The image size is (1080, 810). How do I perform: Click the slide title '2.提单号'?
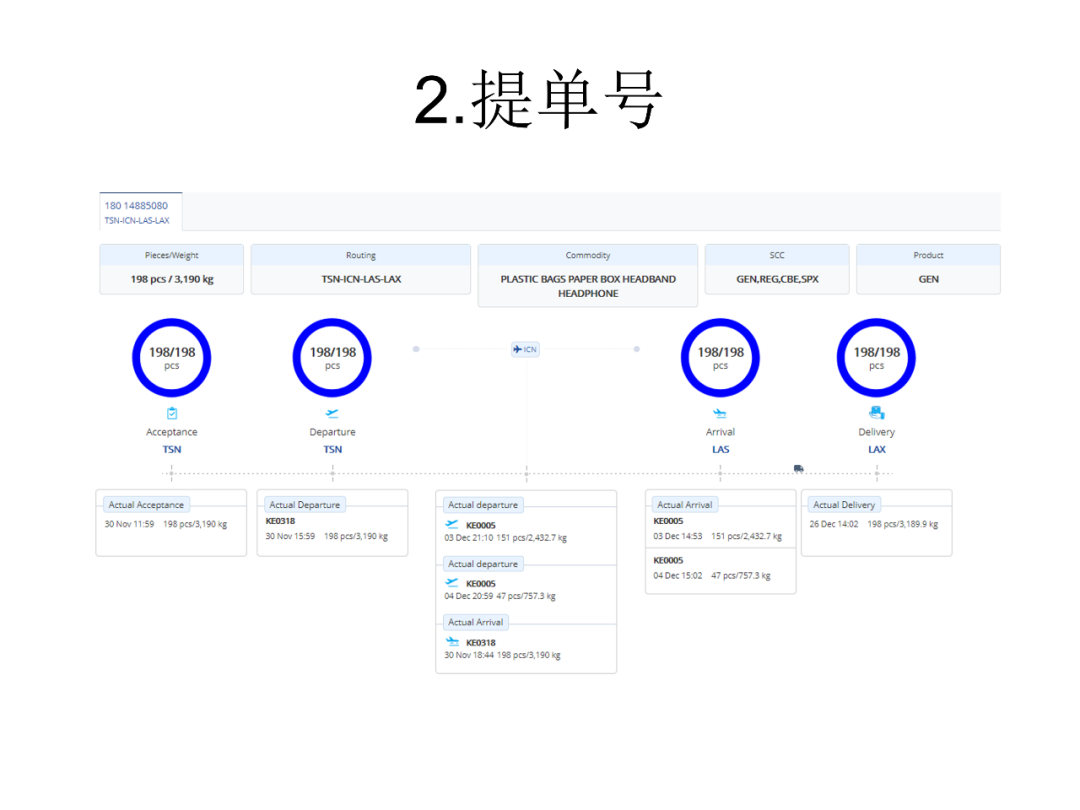[538, 101]
